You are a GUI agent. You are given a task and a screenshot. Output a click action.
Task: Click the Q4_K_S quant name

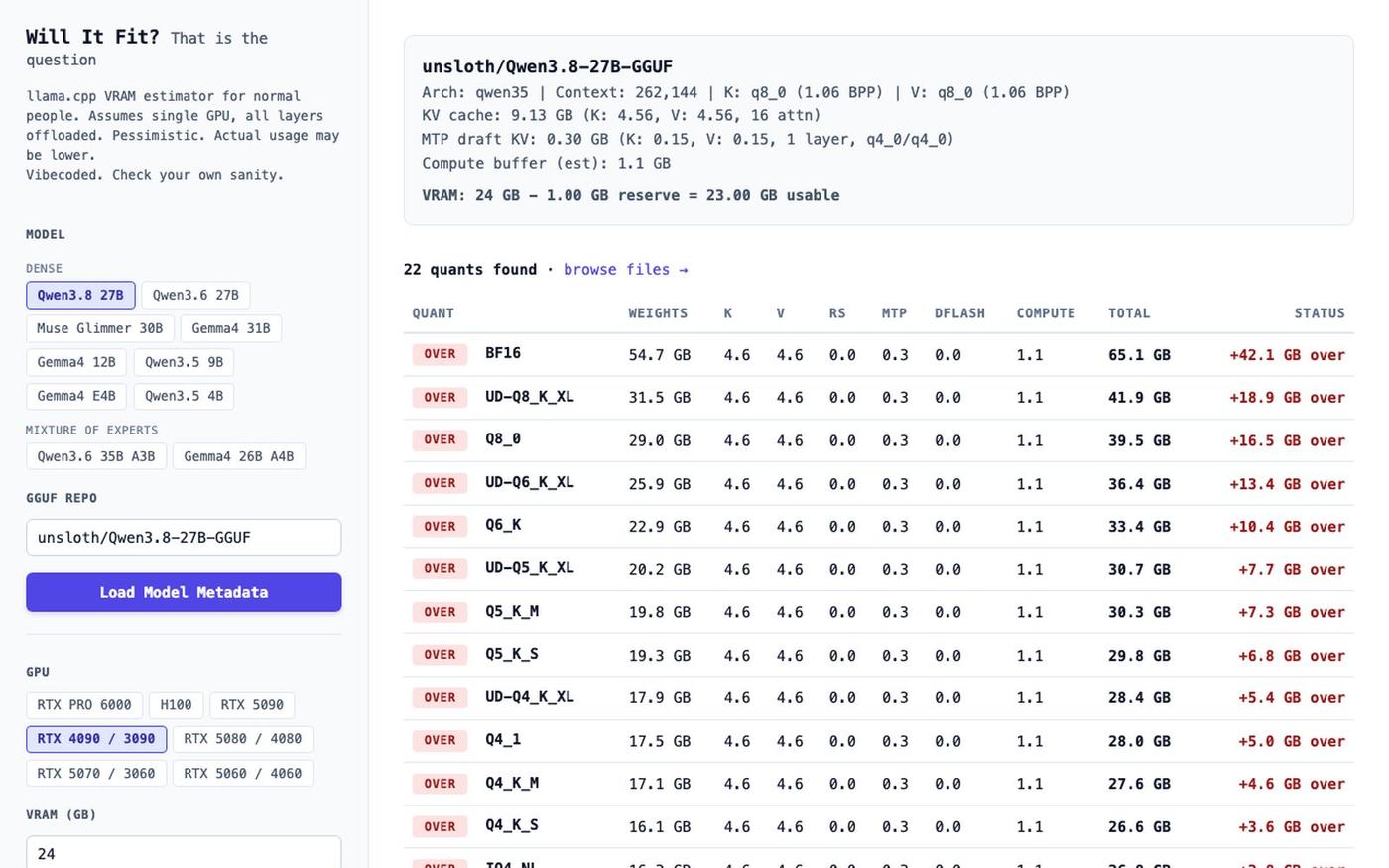tap(512, 825)
